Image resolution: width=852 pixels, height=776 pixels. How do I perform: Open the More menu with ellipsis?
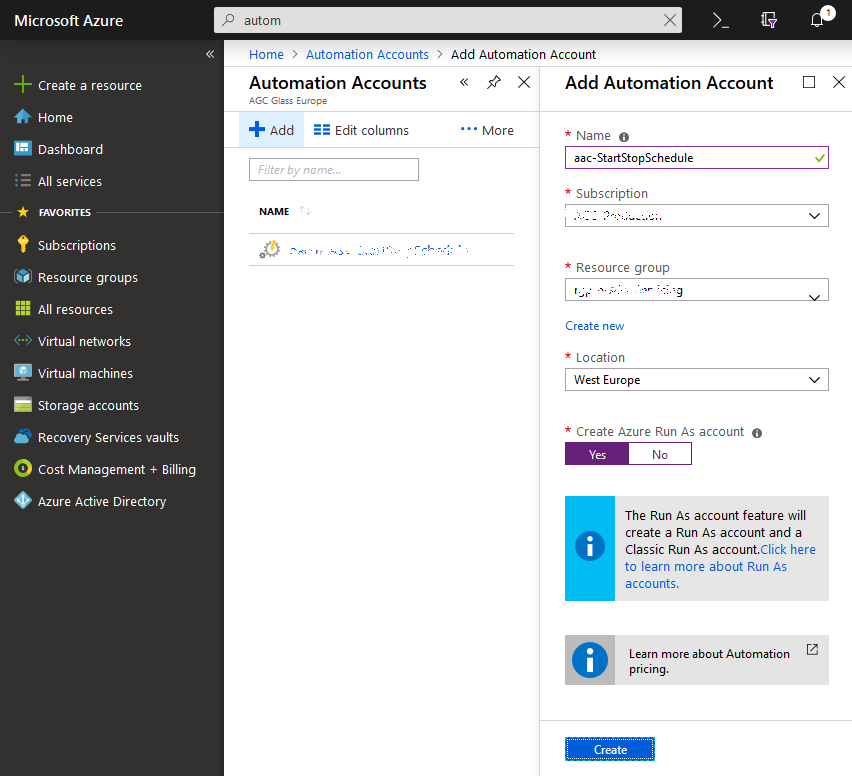[x=487, y=130]
